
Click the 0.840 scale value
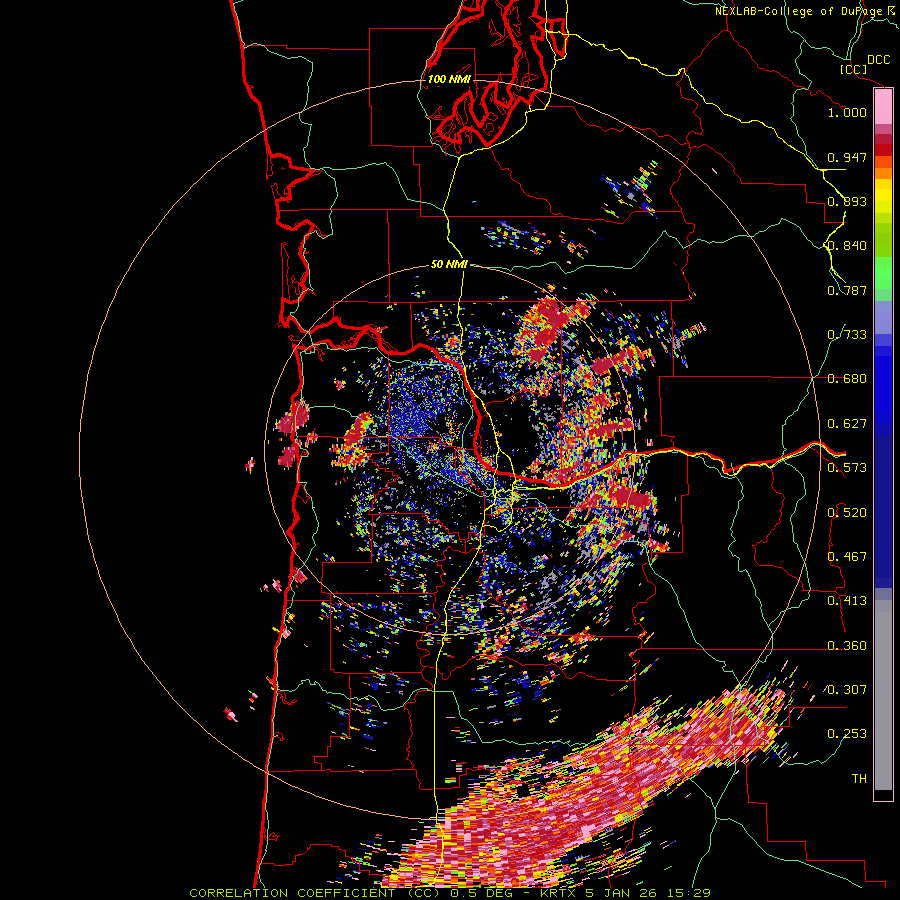point(847,246)
